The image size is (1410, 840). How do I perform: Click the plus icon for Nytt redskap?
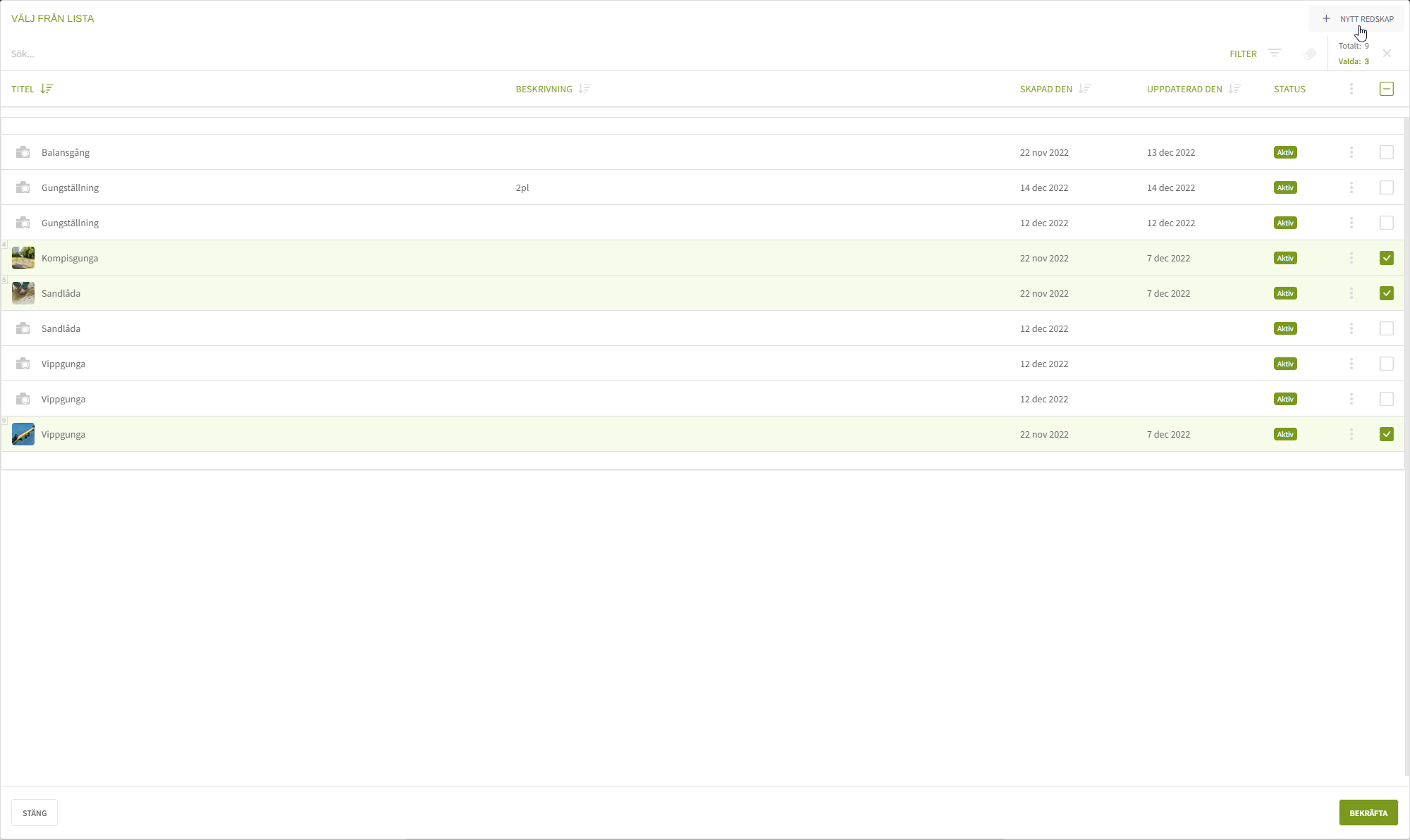(1326, 19)
